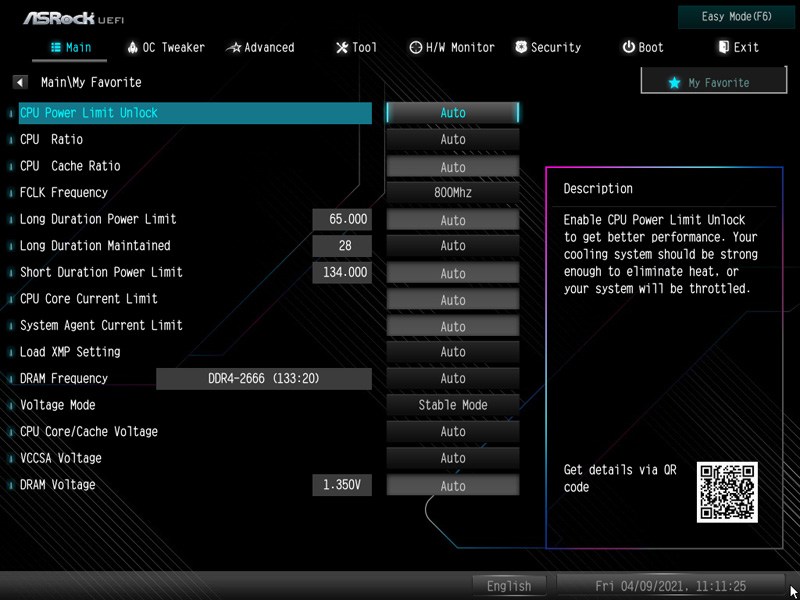Click the crosshair icon on H/W Monitor tab
The height and width of the screenshot is (600, 800).
coord(416,48)
